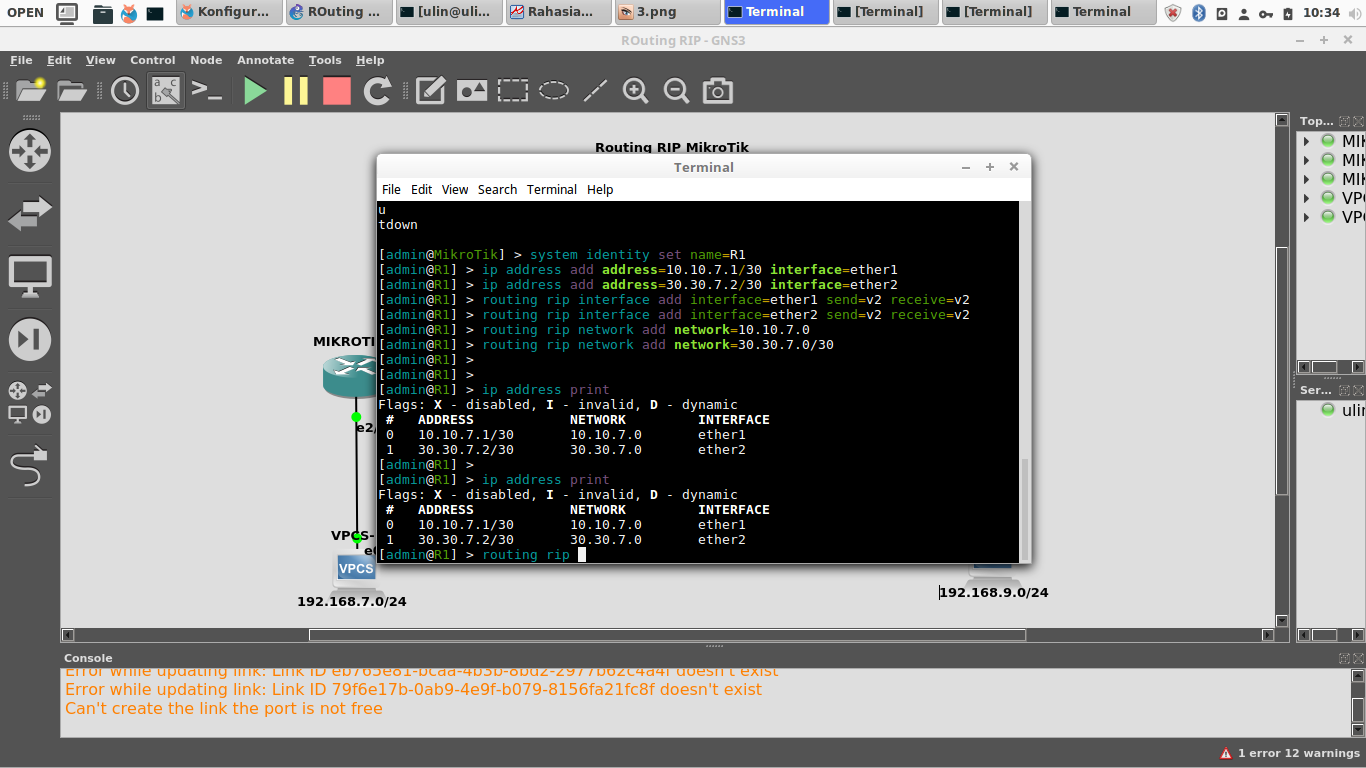This screenshot has height=768, width=1366.
Task: Zoom in using the magnifier plus icon
Action: coord(635,90)
